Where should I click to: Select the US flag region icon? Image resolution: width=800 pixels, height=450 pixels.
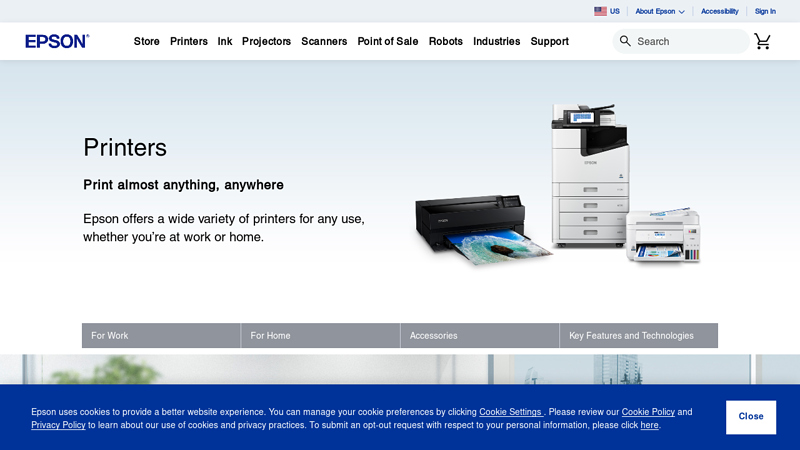coord(600,11)
